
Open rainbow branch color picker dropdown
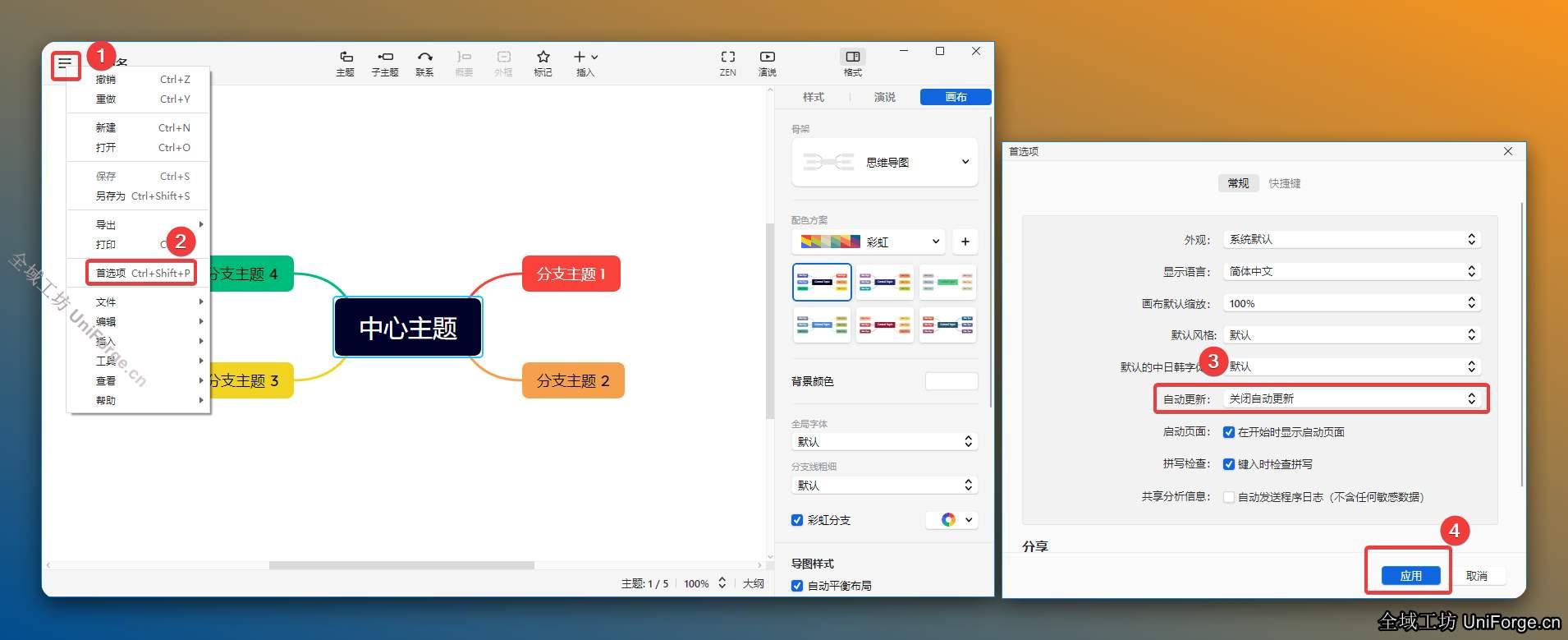tap(952, 520)
